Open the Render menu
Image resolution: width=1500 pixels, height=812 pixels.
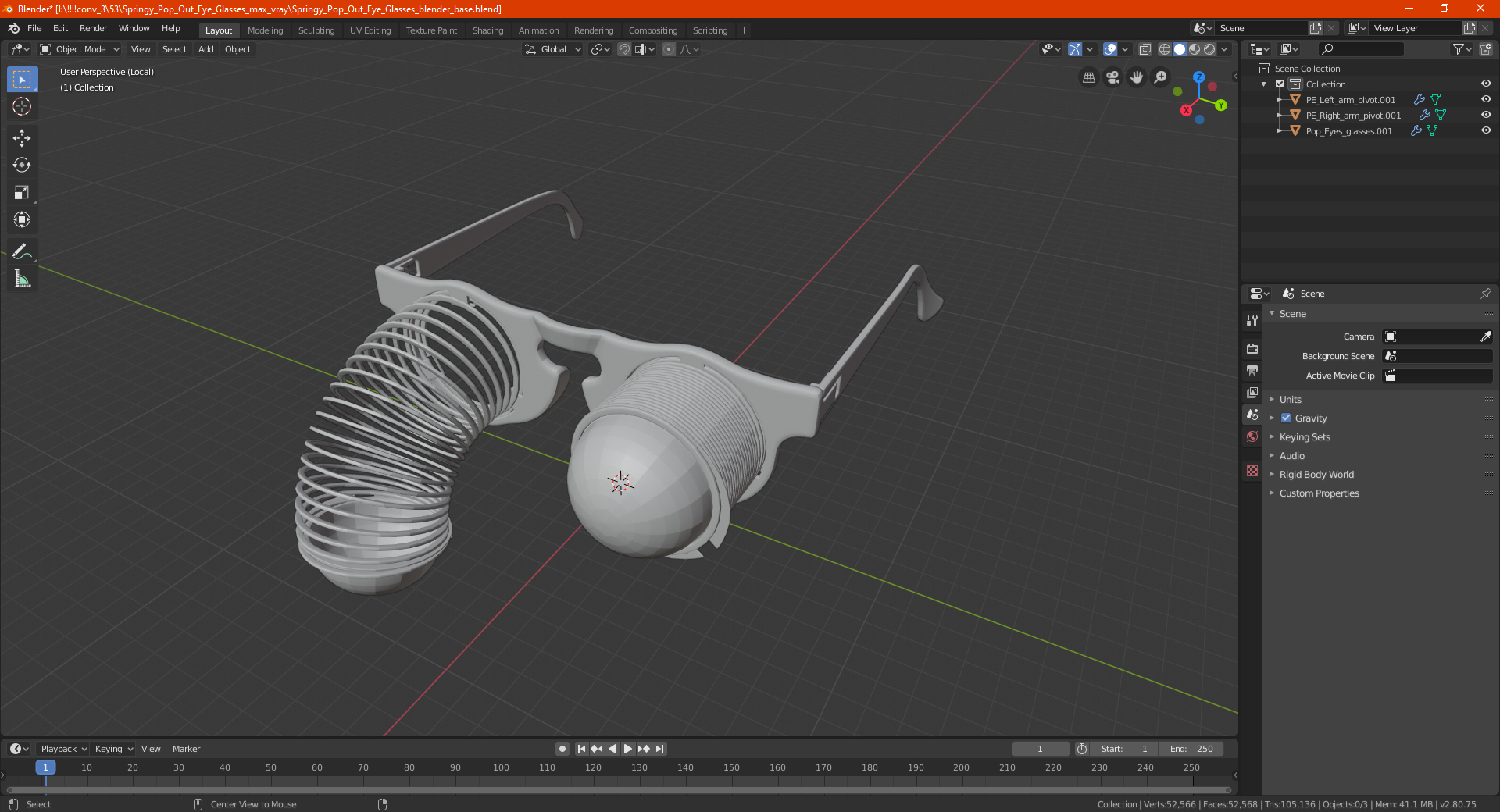(x=93, y=28)
